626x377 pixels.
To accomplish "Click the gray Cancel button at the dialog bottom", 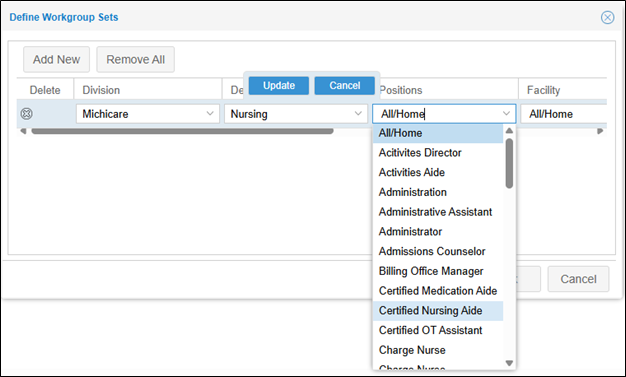I will 578,279.
